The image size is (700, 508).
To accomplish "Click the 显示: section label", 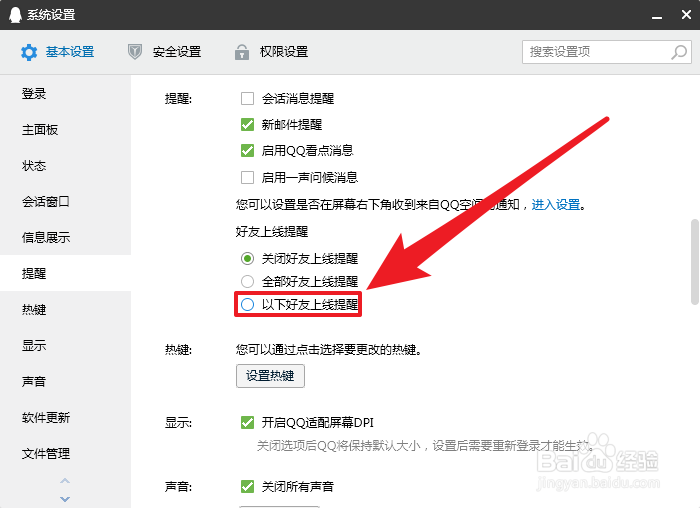I will 178,422.
